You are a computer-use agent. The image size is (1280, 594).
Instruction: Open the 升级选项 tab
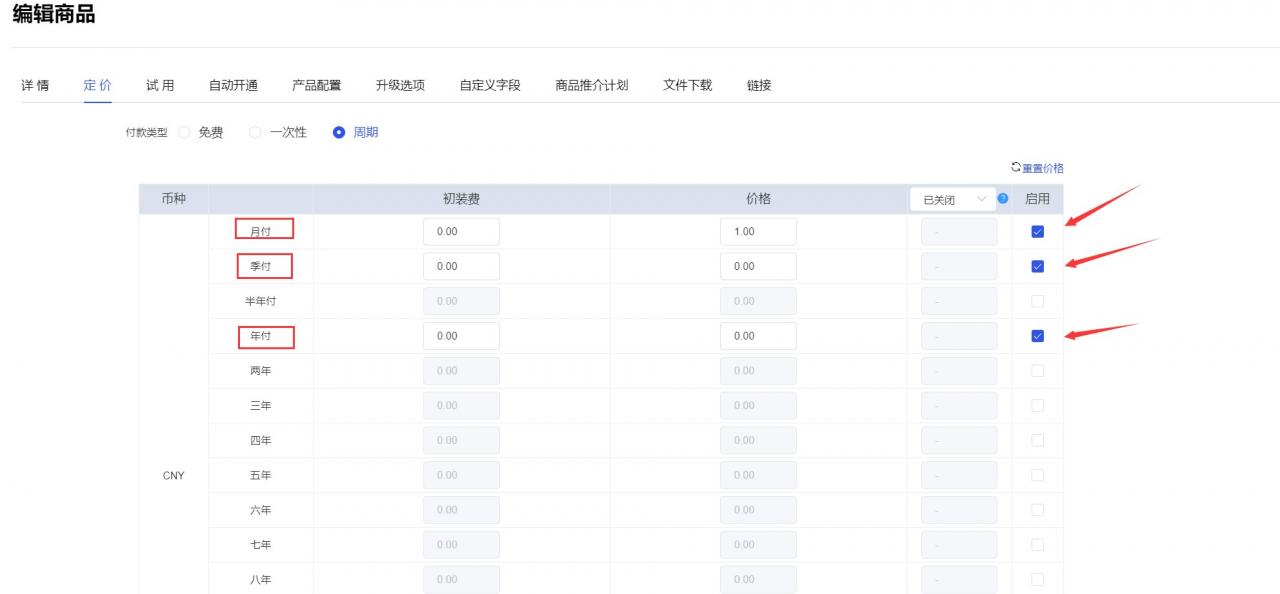click(x=400, y=85)
